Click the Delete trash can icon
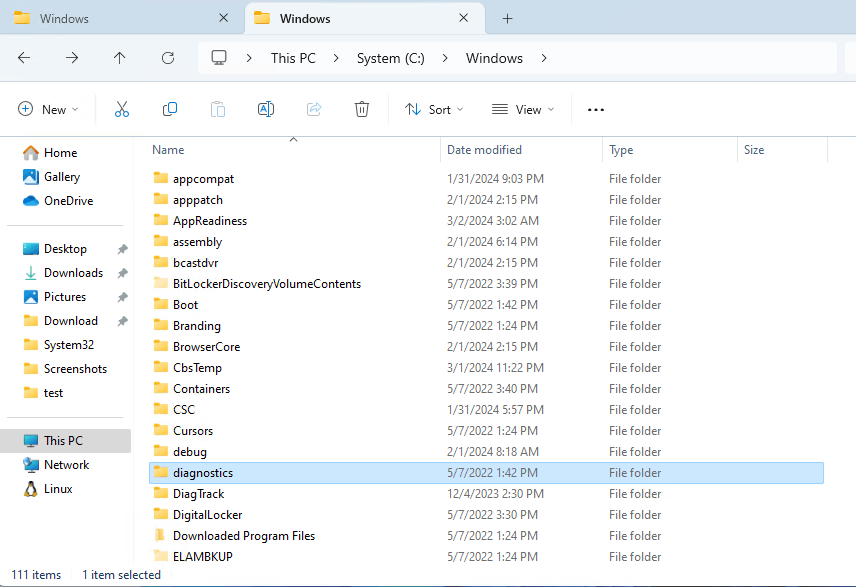This screenshot has height=587, width=856. pyautogui.click(x=361, y=109)
